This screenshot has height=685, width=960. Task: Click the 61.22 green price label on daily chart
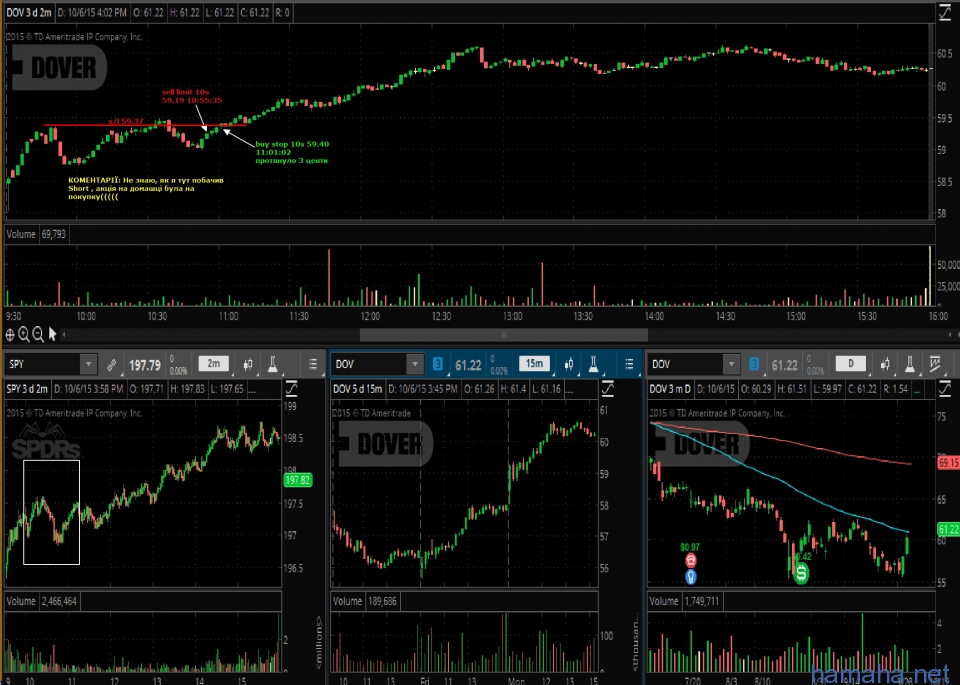click(x=948, y=529)
